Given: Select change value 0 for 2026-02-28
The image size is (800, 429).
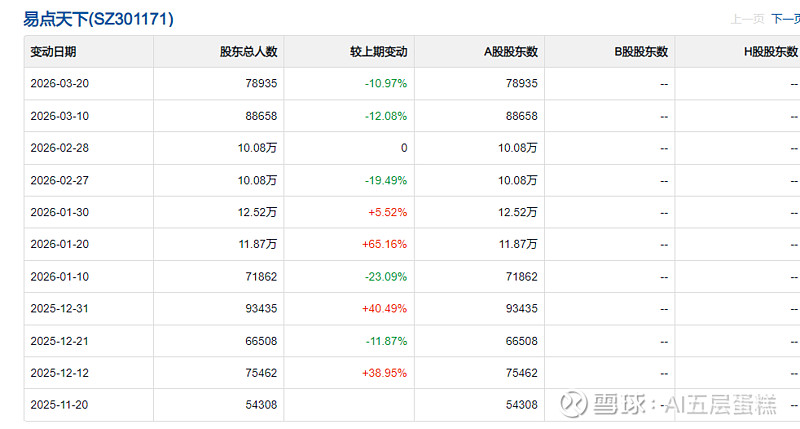Looking at the screenshot, I should (404, 148).
